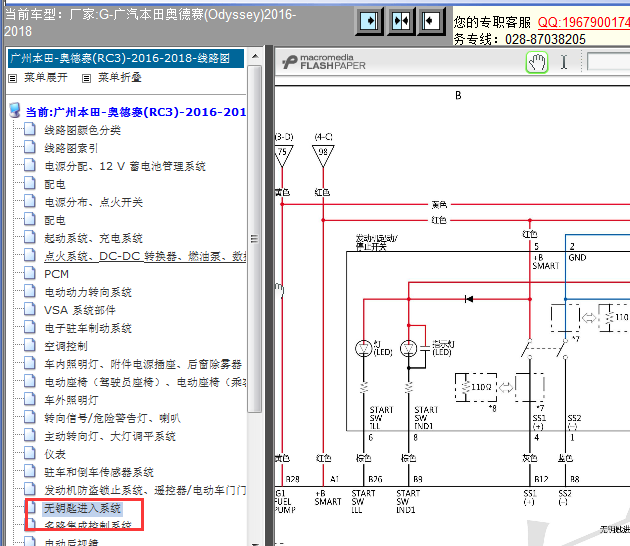Open 起动系统、充电系统 diagram
This screenshot has height=546, width=630.
pyautogui.click(x=94, y=238)
